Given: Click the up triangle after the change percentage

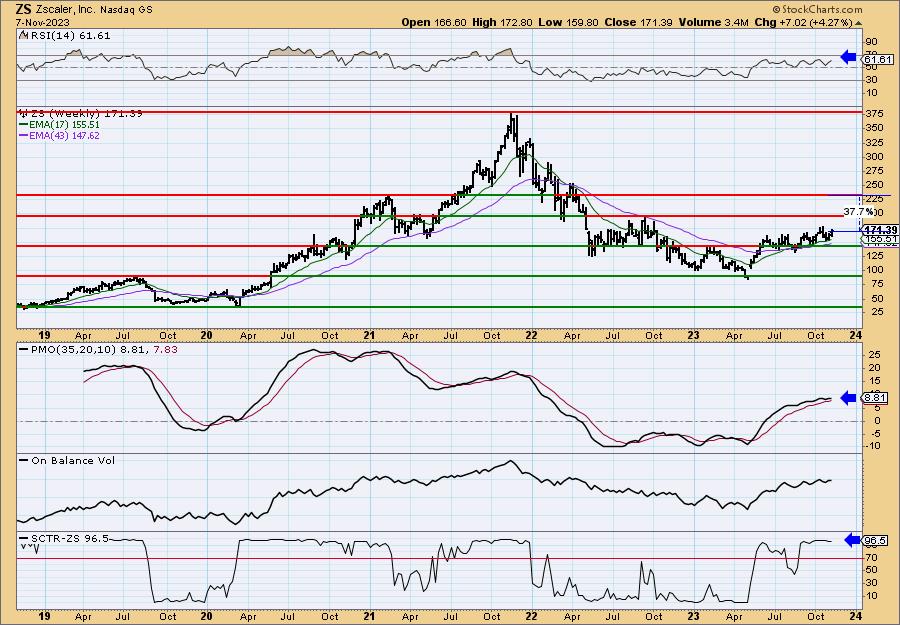Looking at the screenshot, I should 858,23.
